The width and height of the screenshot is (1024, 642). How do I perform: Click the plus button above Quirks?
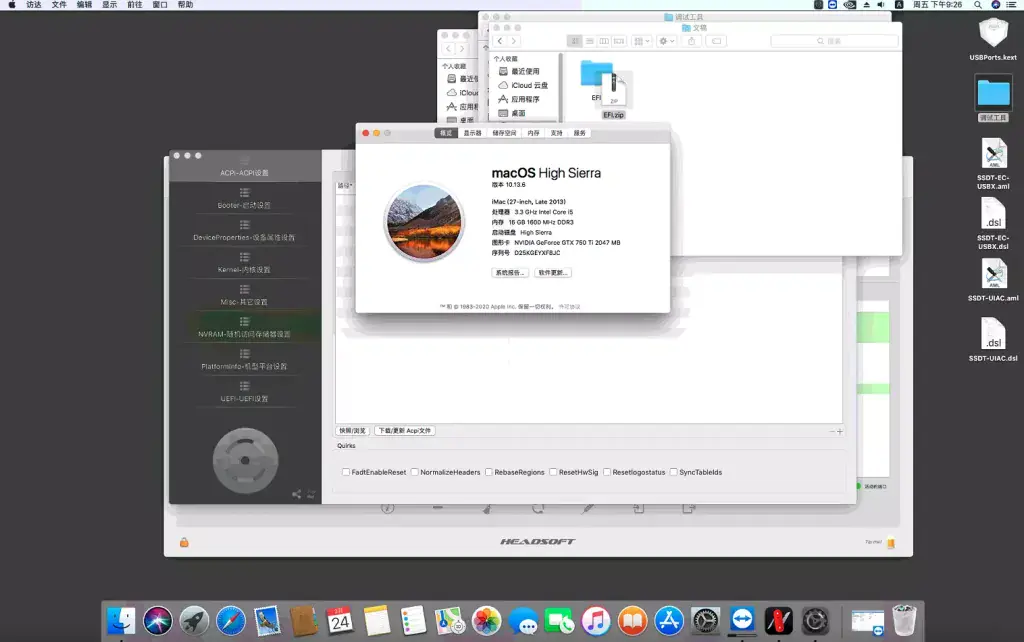pos(840,431)
